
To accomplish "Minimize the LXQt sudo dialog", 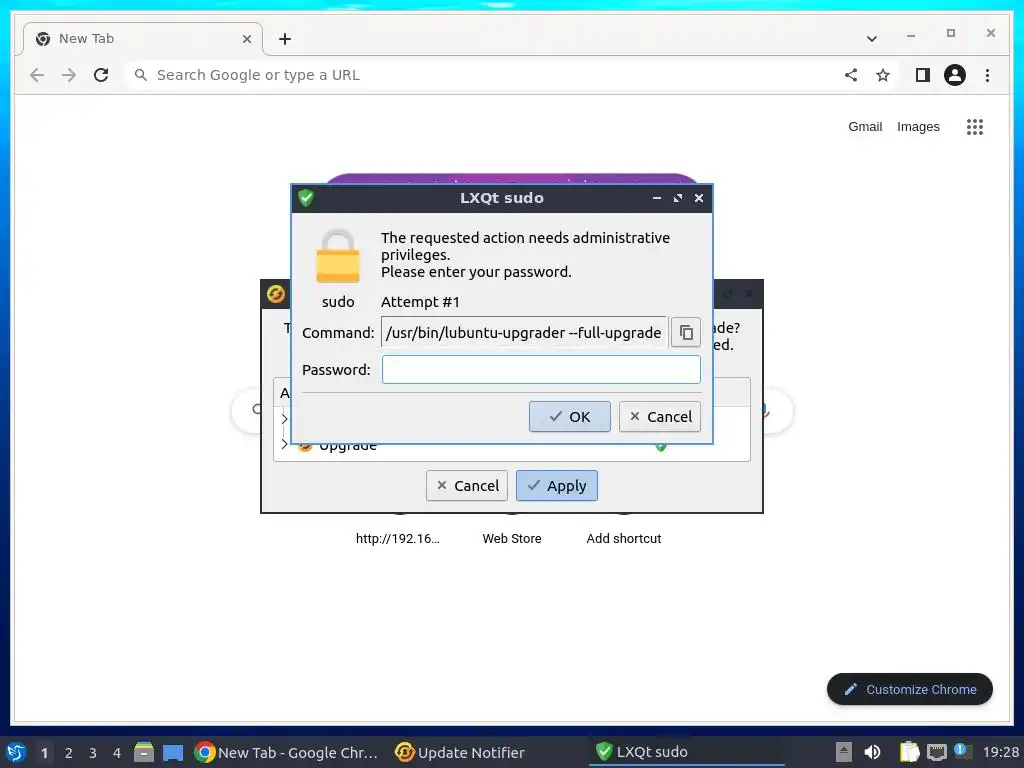I will click(656, 198).
